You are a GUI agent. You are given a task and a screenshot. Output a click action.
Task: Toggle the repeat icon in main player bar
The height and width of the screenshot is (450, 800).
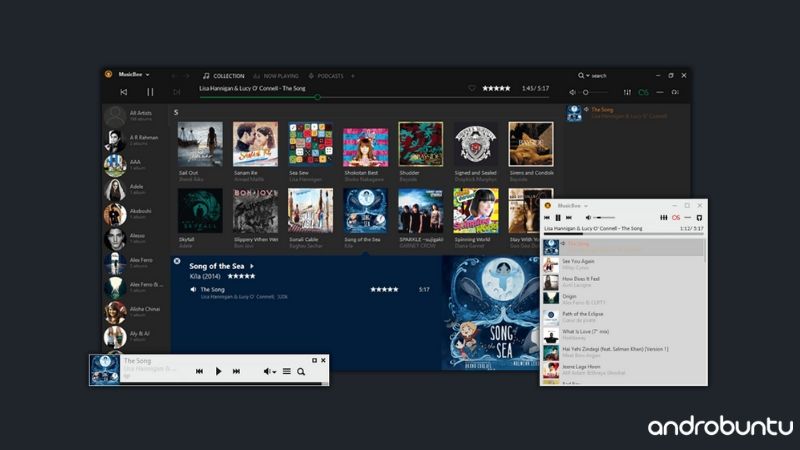click(x=675, y=92)
